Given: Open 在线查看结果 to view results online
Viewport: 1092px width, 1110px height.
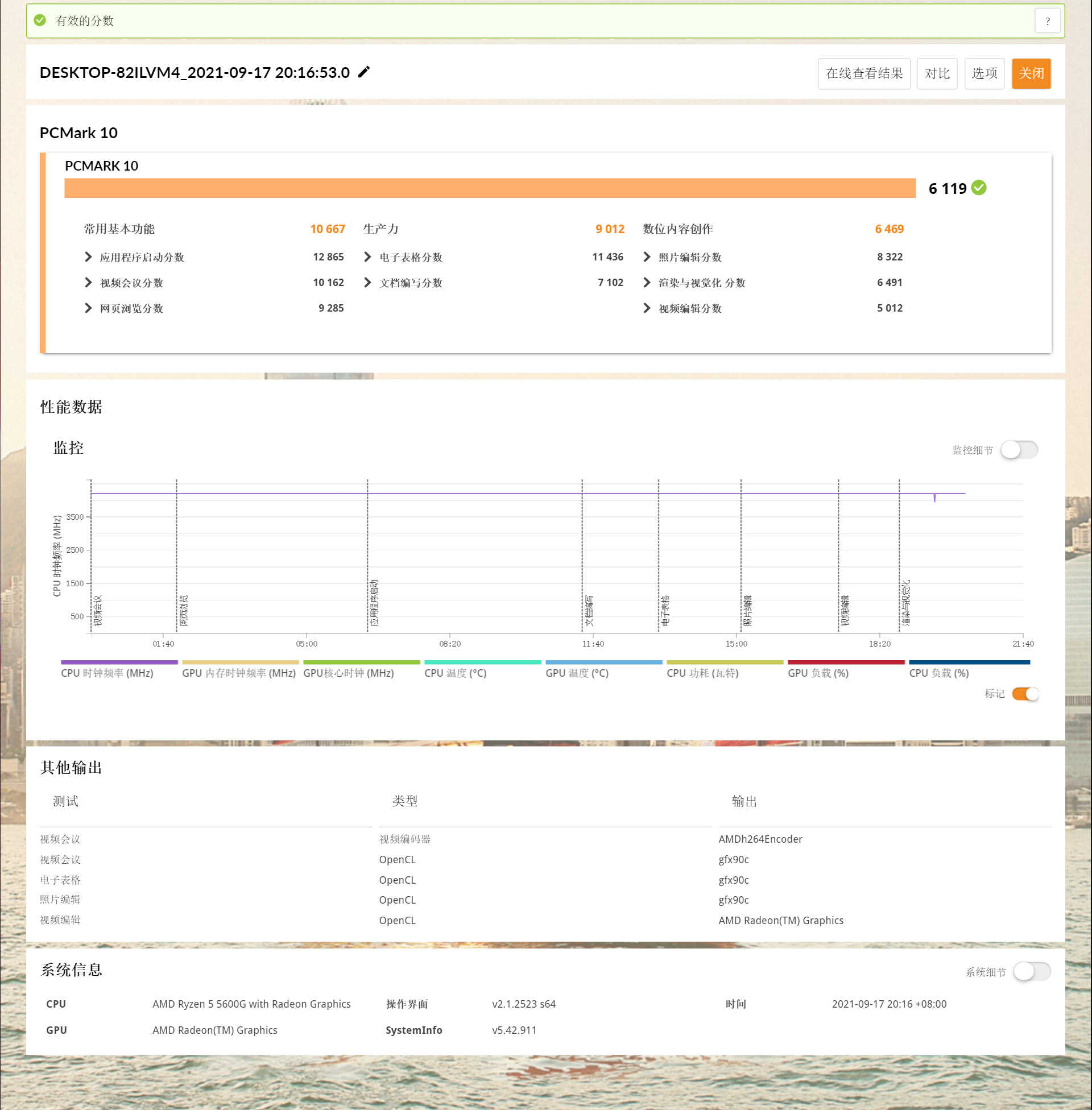Looking at the screenshot, I should (864, 73).
